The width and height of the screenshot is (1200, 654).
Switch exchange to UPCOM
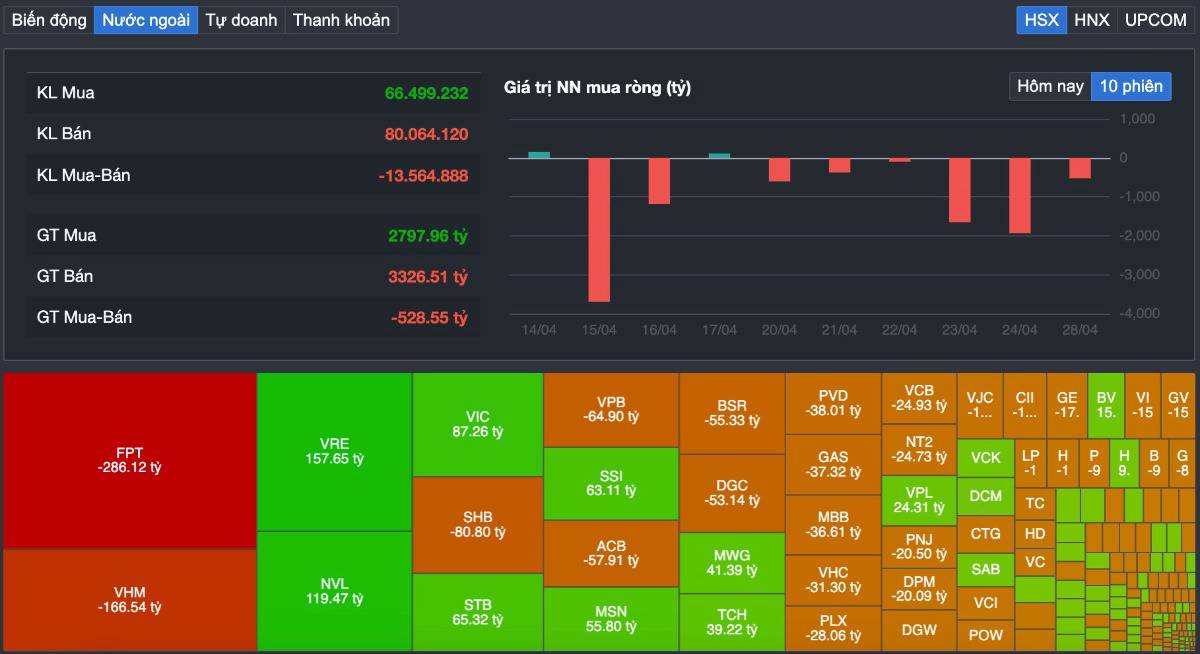tap(1156, 20)
